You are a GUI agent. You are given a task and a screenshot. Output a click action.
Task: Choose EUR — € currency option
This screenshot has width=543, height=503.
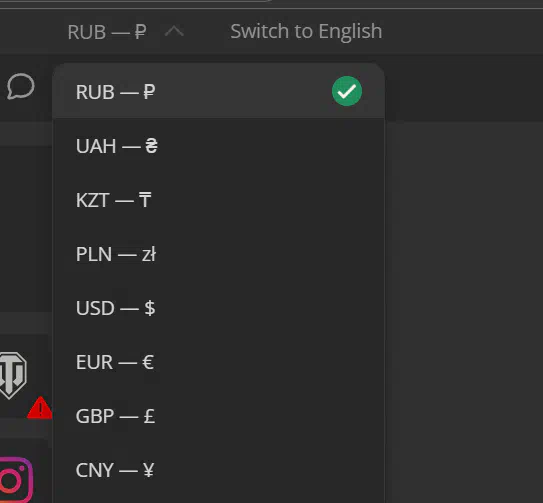pyautogui.click(x=219, y=362)
